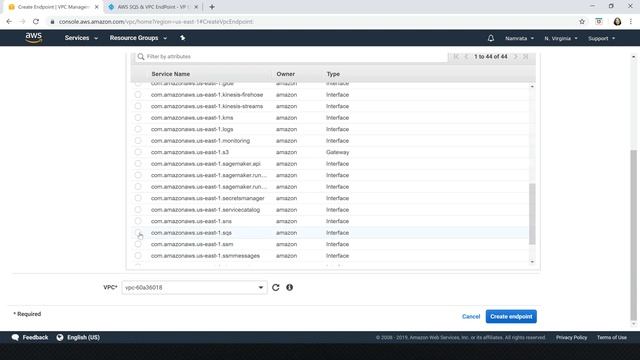
Task: Open the VPC info icon
Action: point(289,287)
